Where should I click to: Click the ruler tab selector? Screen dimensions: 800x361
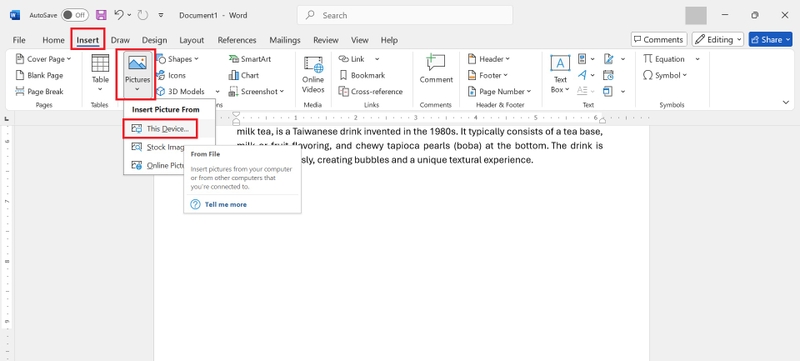[x=7, y=119]
